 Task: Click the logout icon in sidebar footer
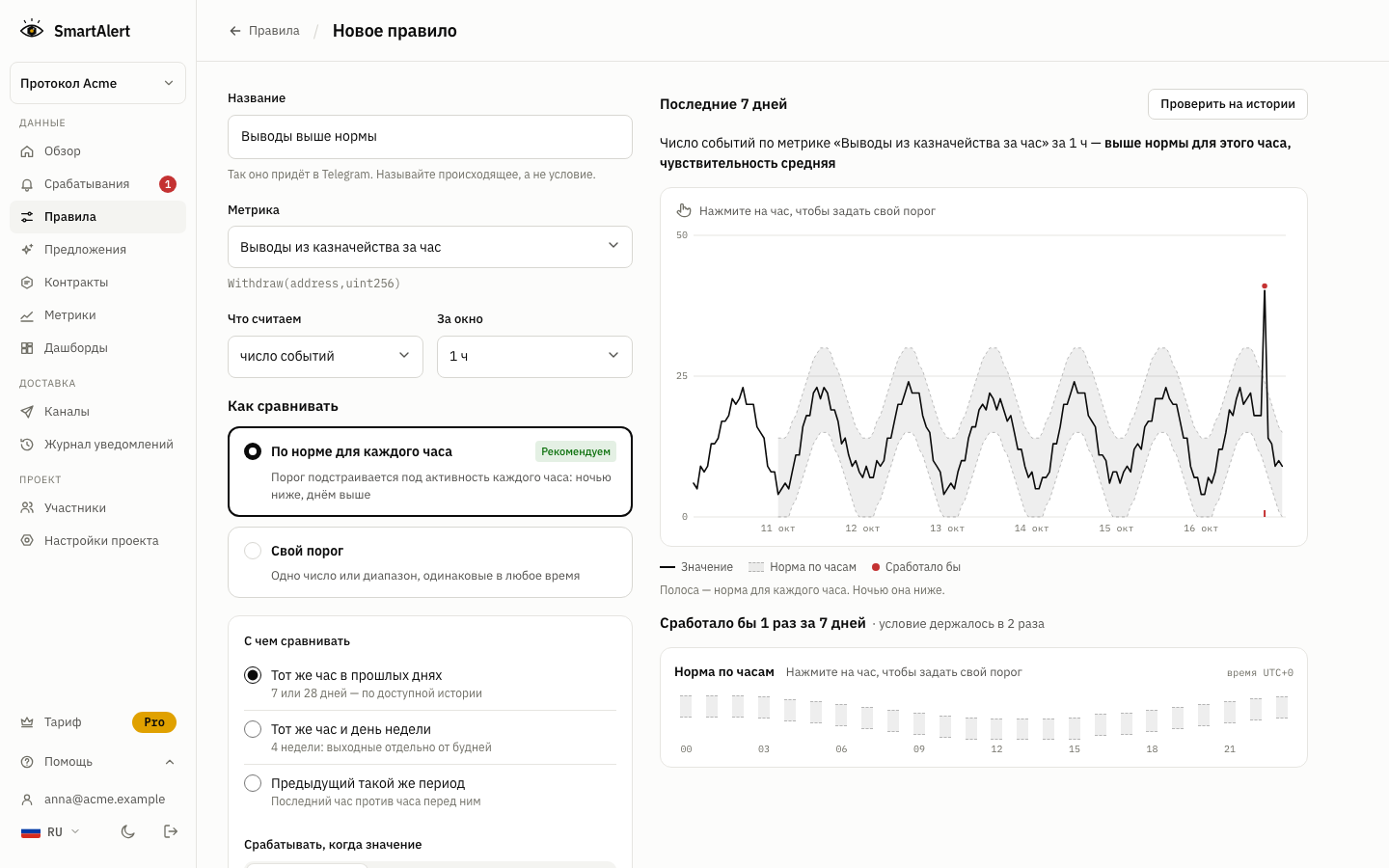171,831
